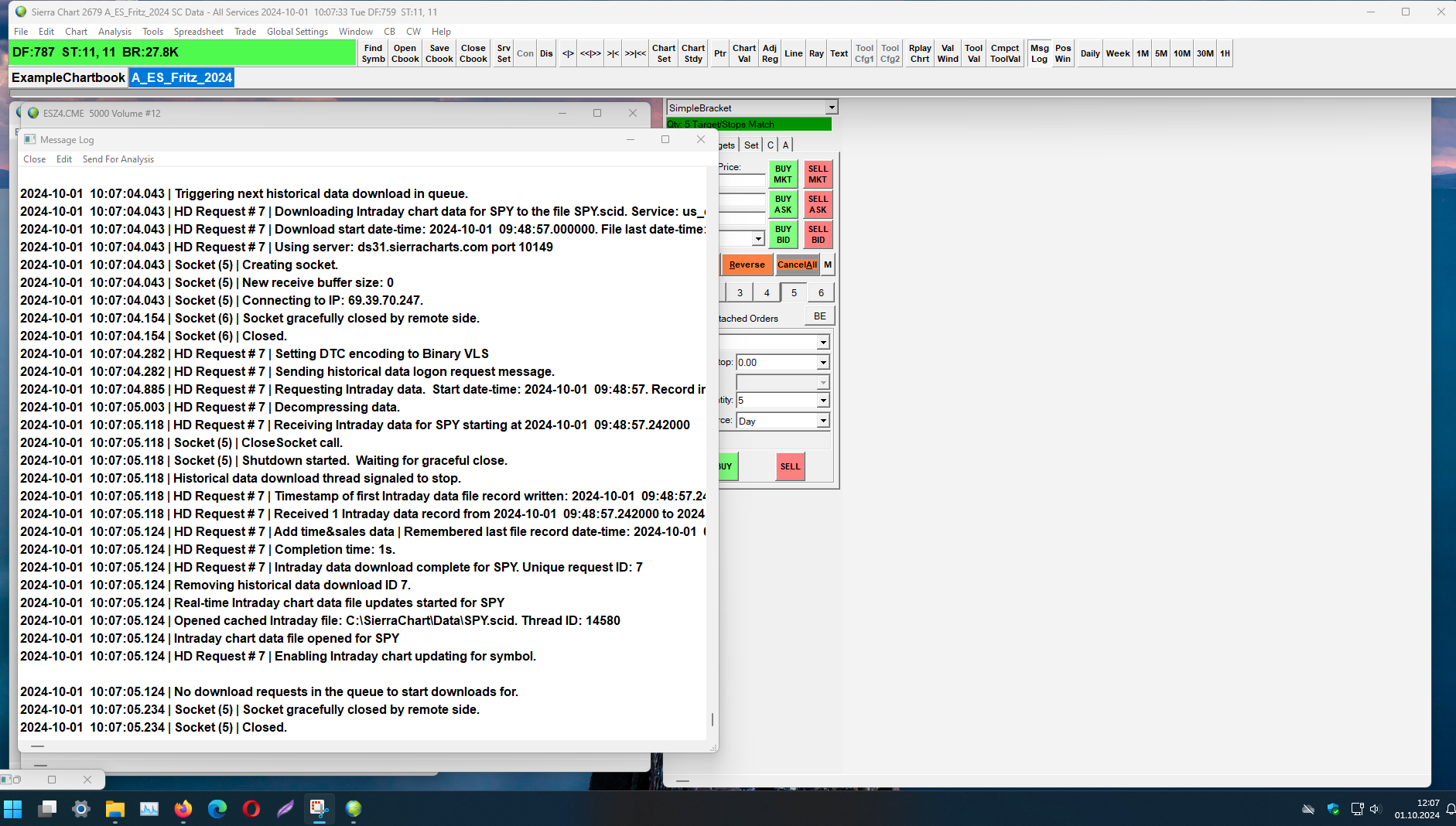Switch to the ExampleChartbook tab

point(68,77)
